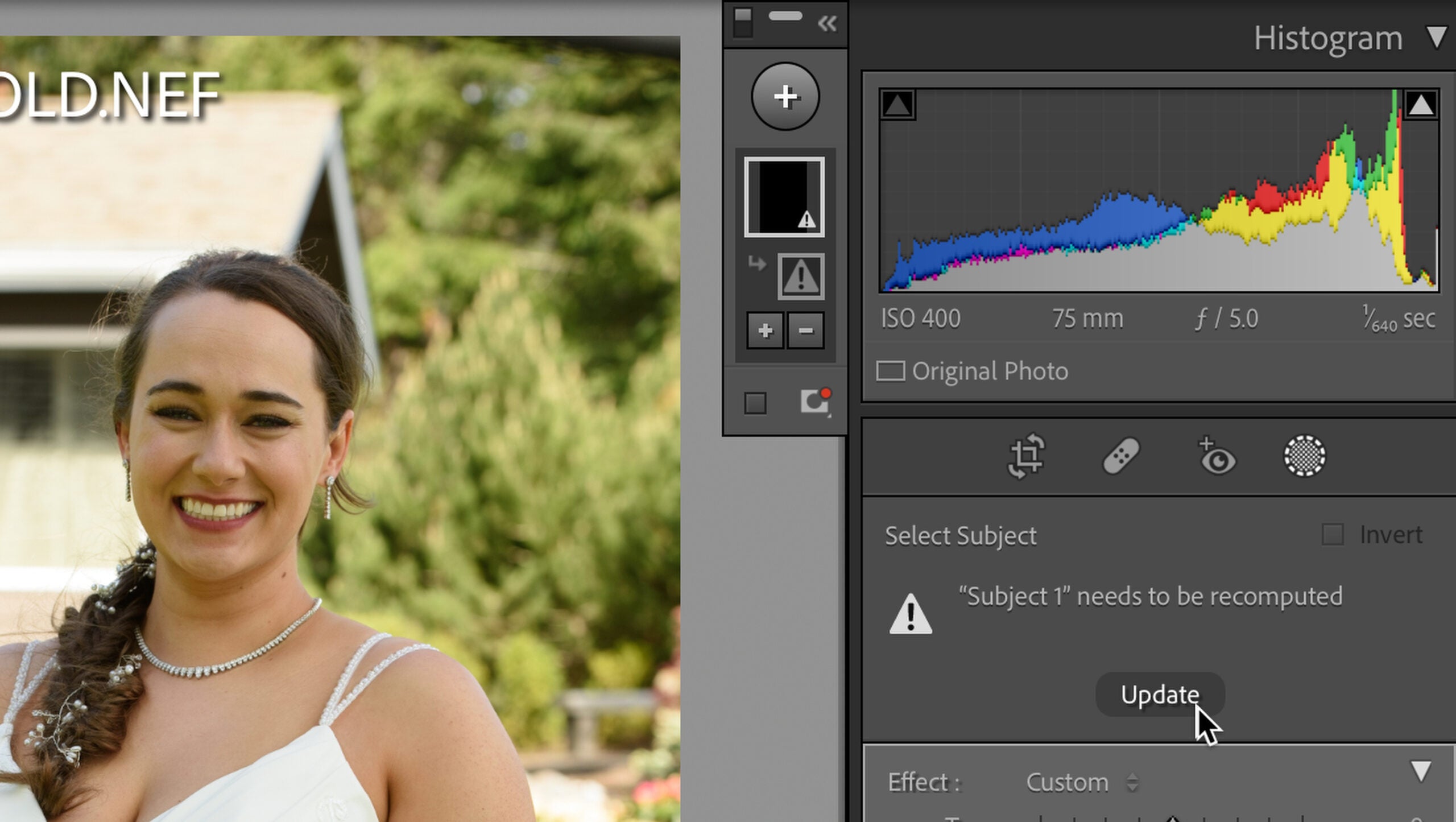Select the warning subject component thumbnail
The image size is (1456, 822).
click(x=801, y=276)
